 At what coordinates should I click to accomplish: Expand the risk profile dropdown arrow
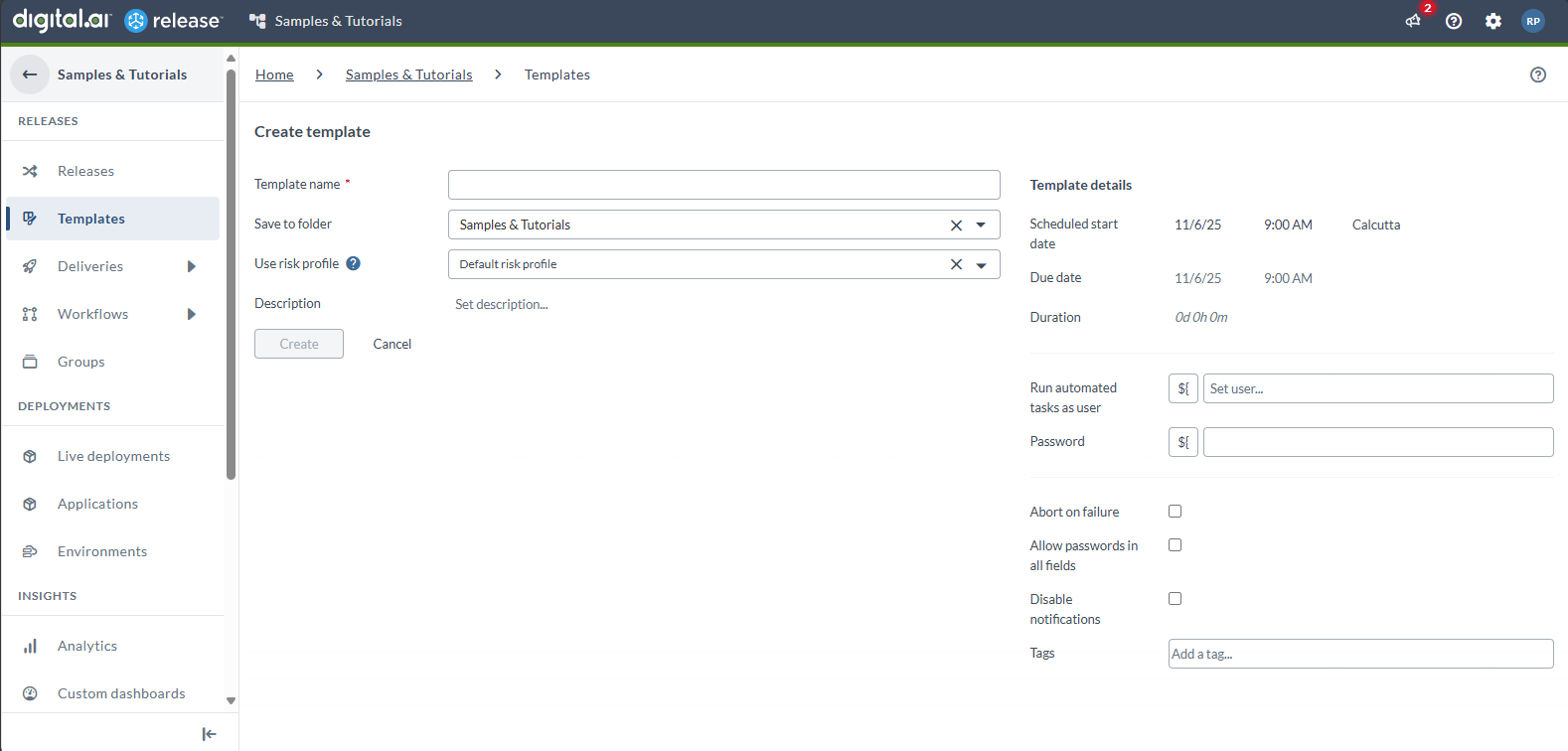[x=981, y=265]
